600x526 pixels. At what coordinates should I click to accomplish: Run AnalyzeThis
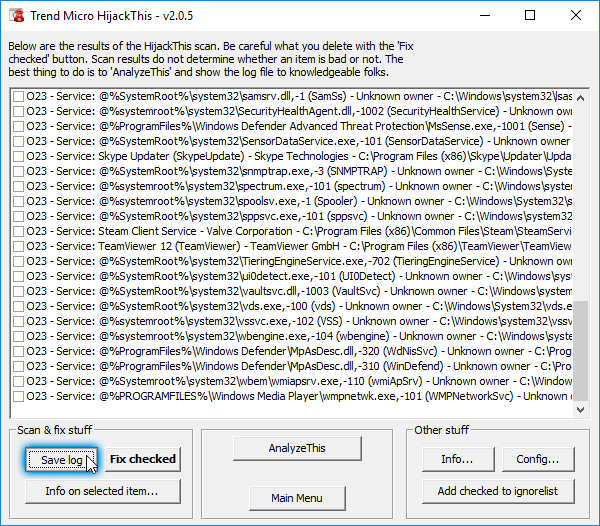pyautogui.click(x=297, y=448)
